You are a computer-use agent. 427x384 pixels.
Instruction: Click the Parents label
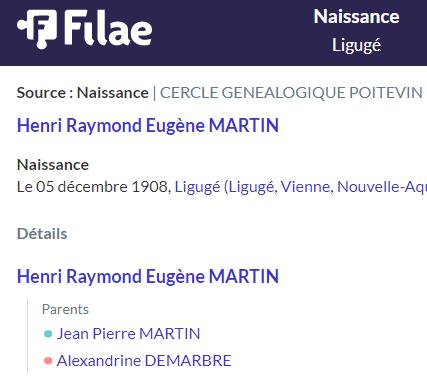click(x=65, y=309)
